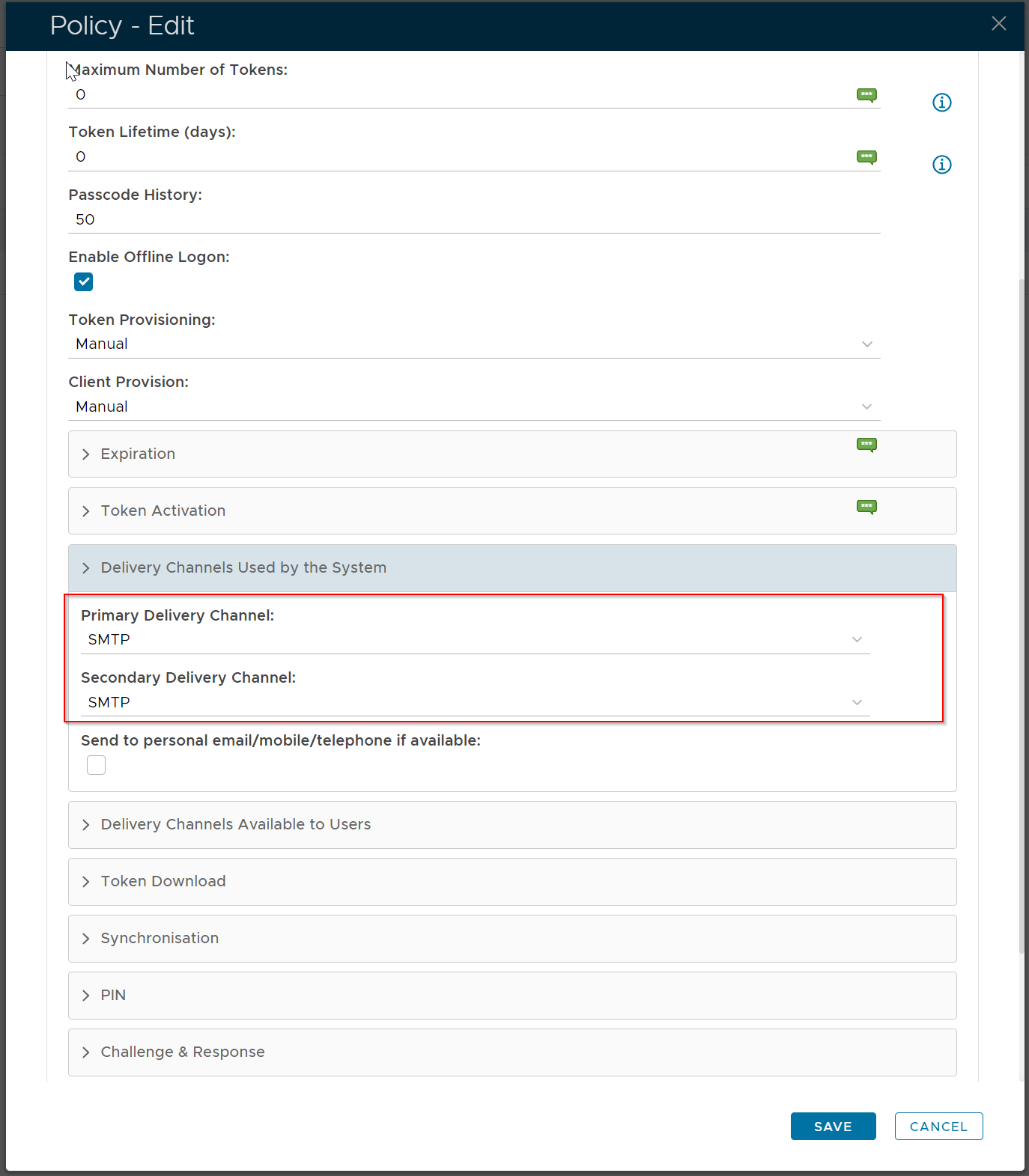Viewport: 1029px width, 1176px height.
Task: Click the SAVE button
Action: pyautogui.click(x=833, y=1127)
